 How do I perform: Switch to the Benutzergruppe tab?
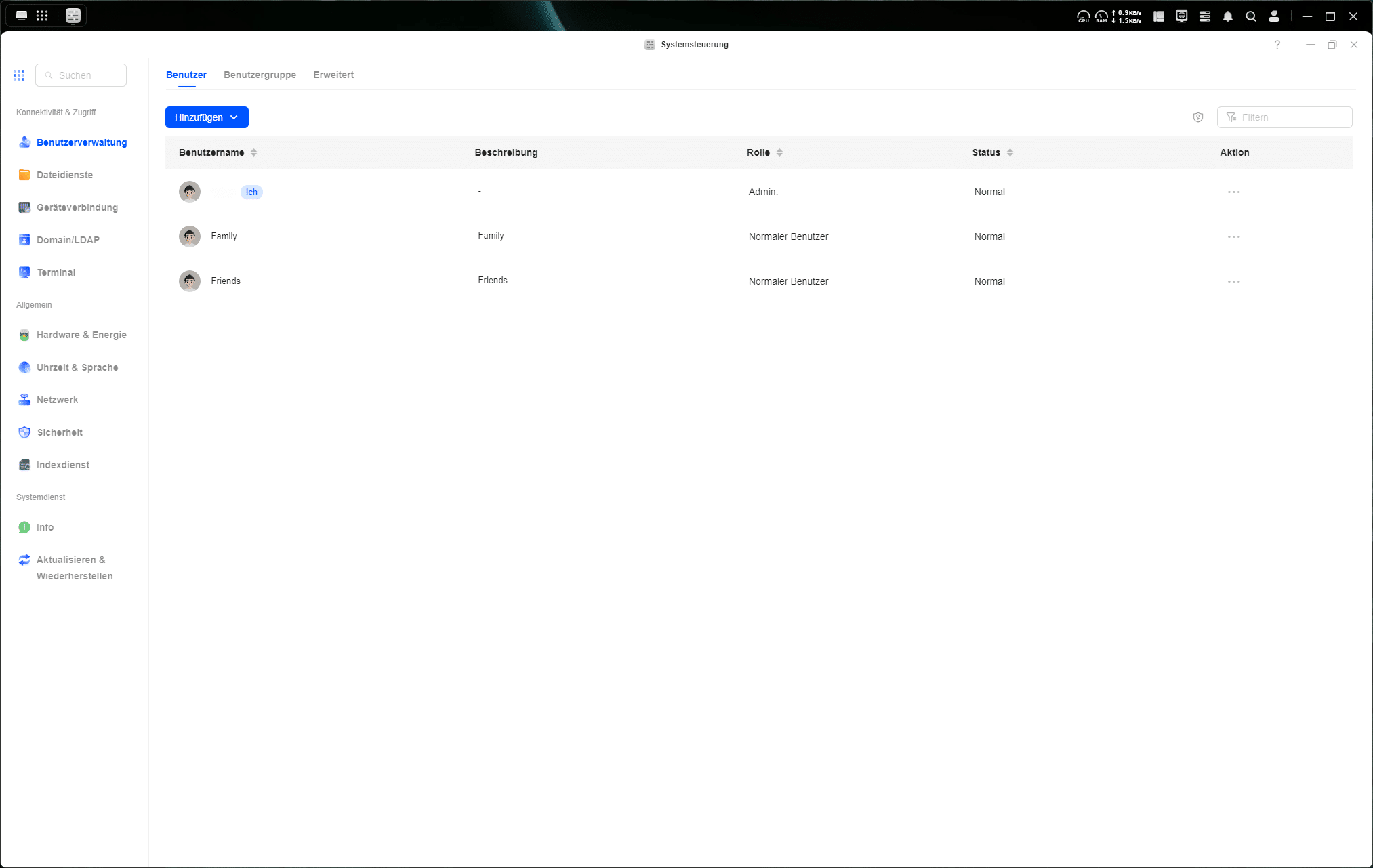pyautogui.click(x=260, y=75)
